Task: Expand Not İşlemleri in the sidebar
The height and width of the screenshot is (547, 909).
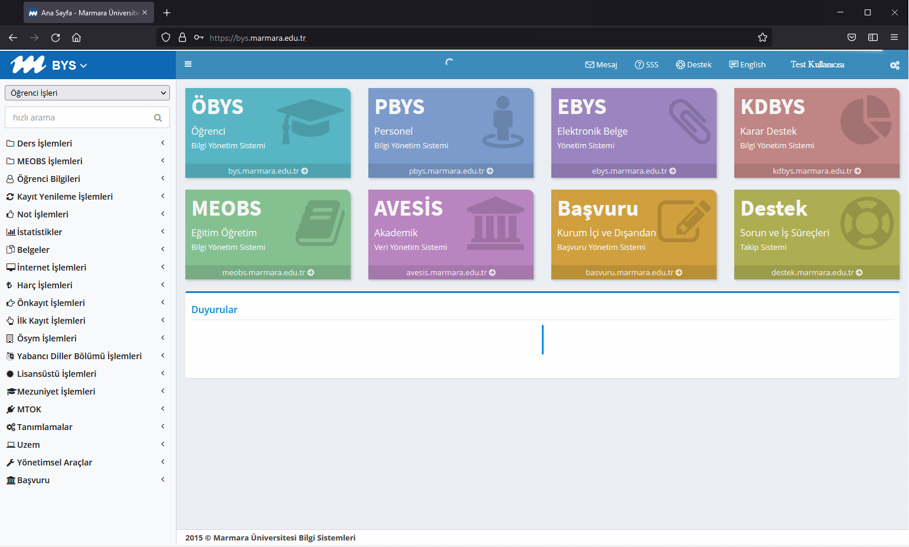Action: point(87,214)
